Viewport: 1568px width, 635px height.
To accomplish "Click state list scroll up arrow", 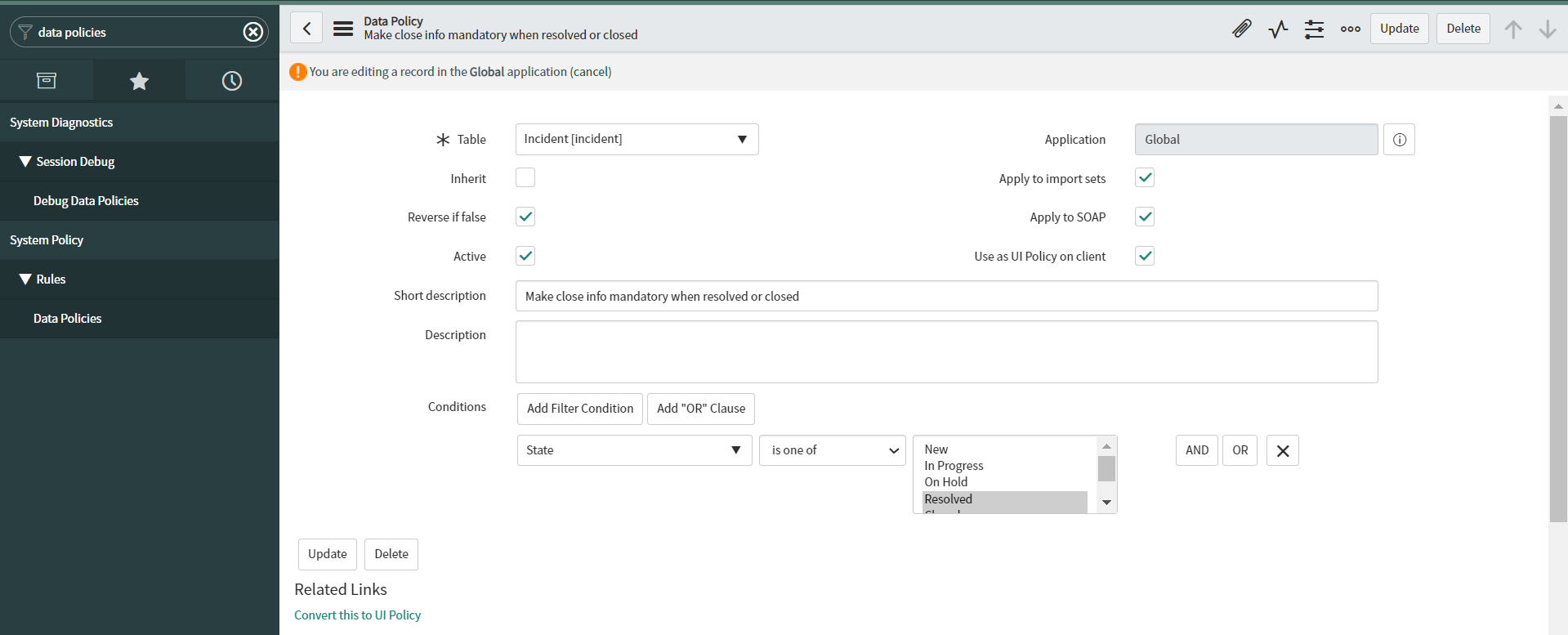I will [x=1107, y=446].
